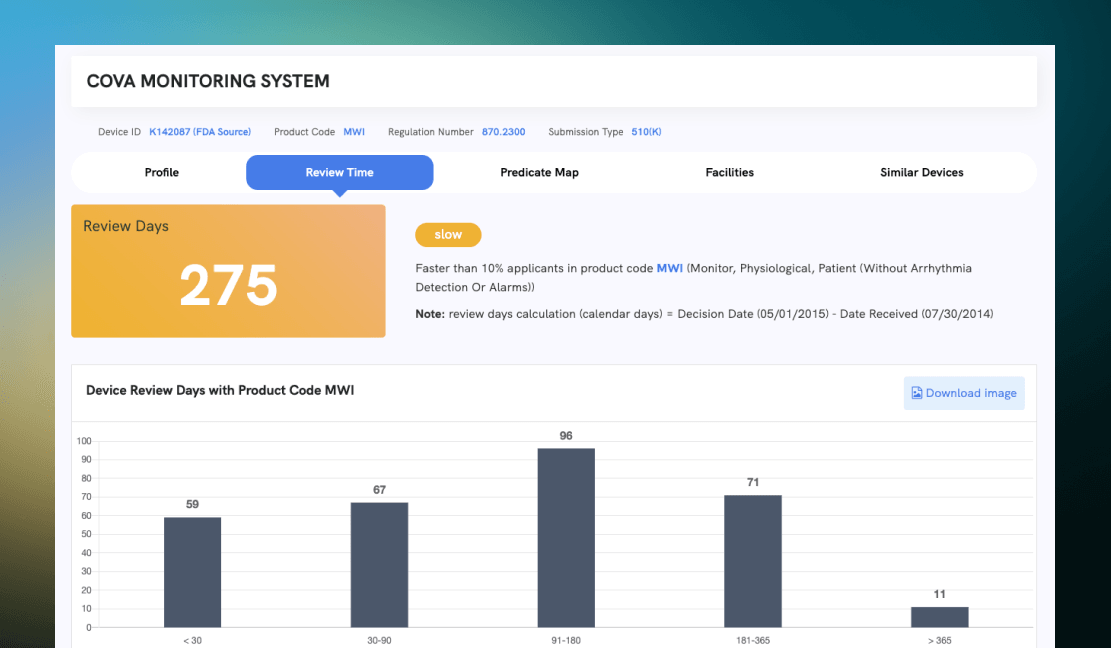Select the bar for under 30 days
The height and width of the screenshot is (648, 1111).
click(192, 572)
